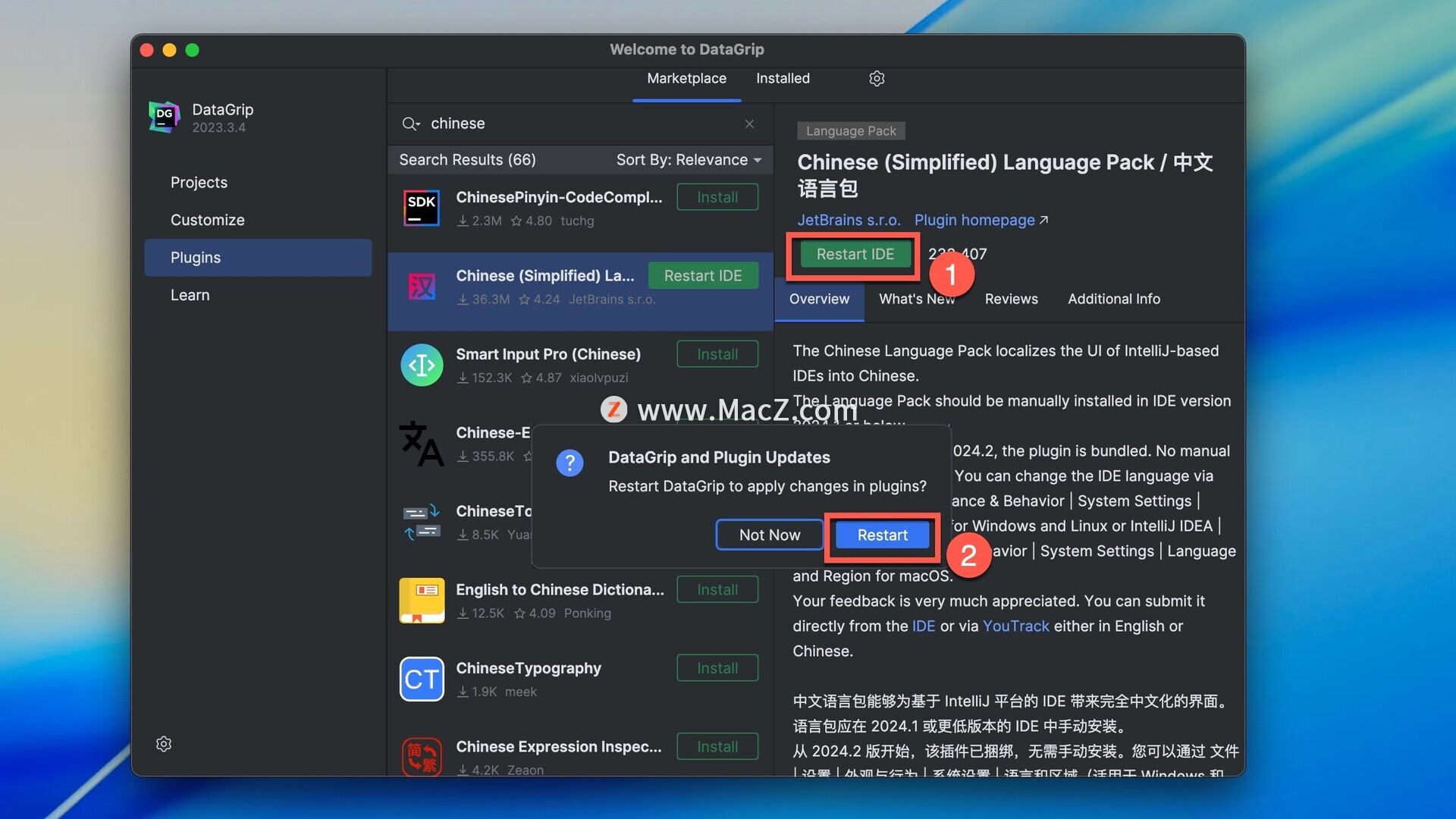The image size is (1456, 819).
Task: Open the What's New tab
Action: click(917, 299)
